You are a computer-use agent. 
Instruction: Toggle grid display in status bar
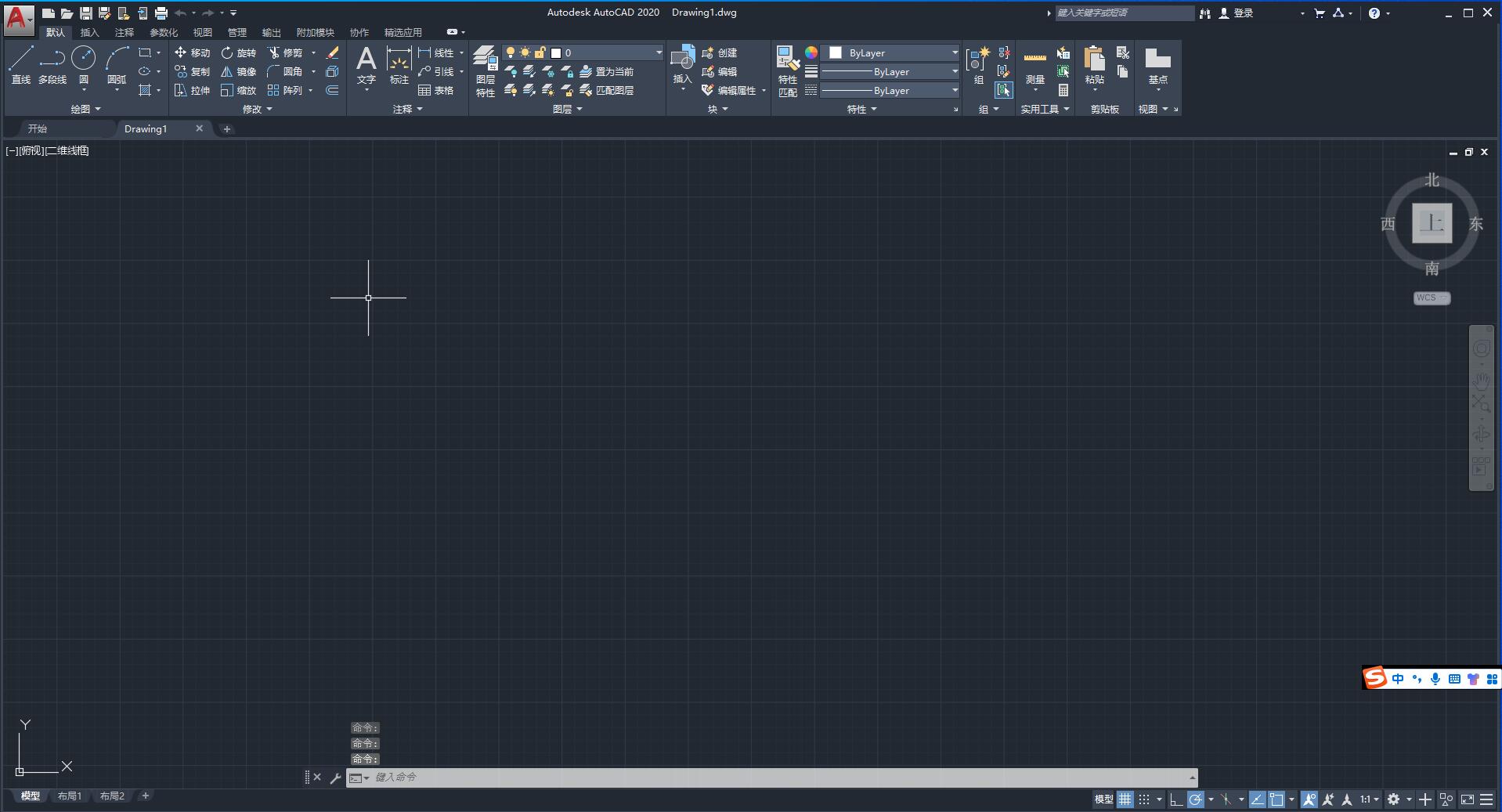coord(1125,799)
